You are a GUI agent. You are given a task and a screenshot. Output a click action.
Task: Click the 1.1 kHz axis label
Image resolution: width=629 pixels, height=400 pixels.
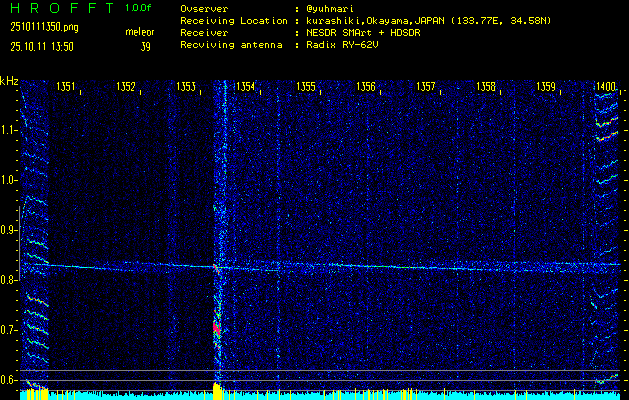[8, 131]
